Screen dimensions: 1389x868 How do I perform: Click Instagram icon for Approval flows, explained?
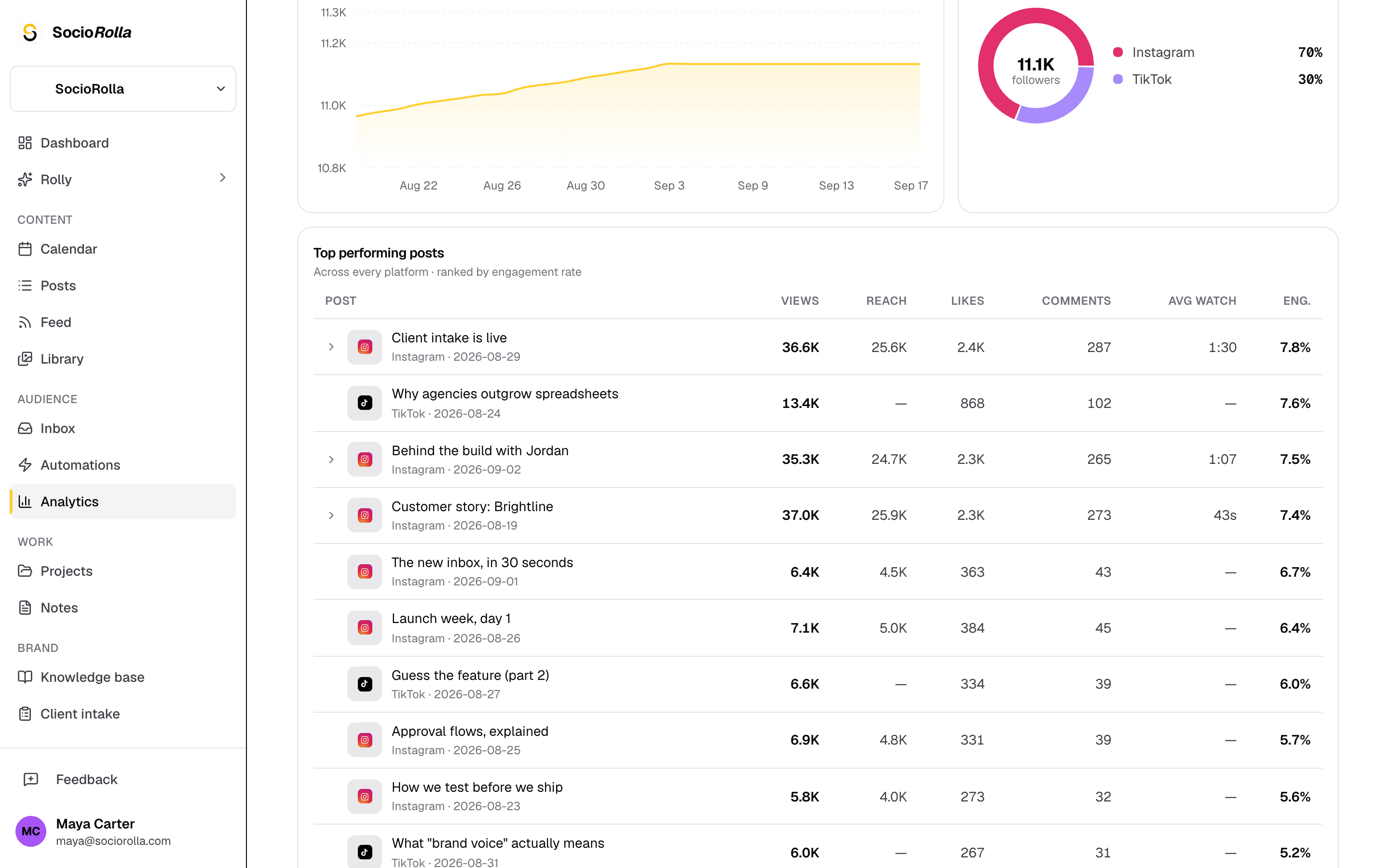[x=365, y=740]
